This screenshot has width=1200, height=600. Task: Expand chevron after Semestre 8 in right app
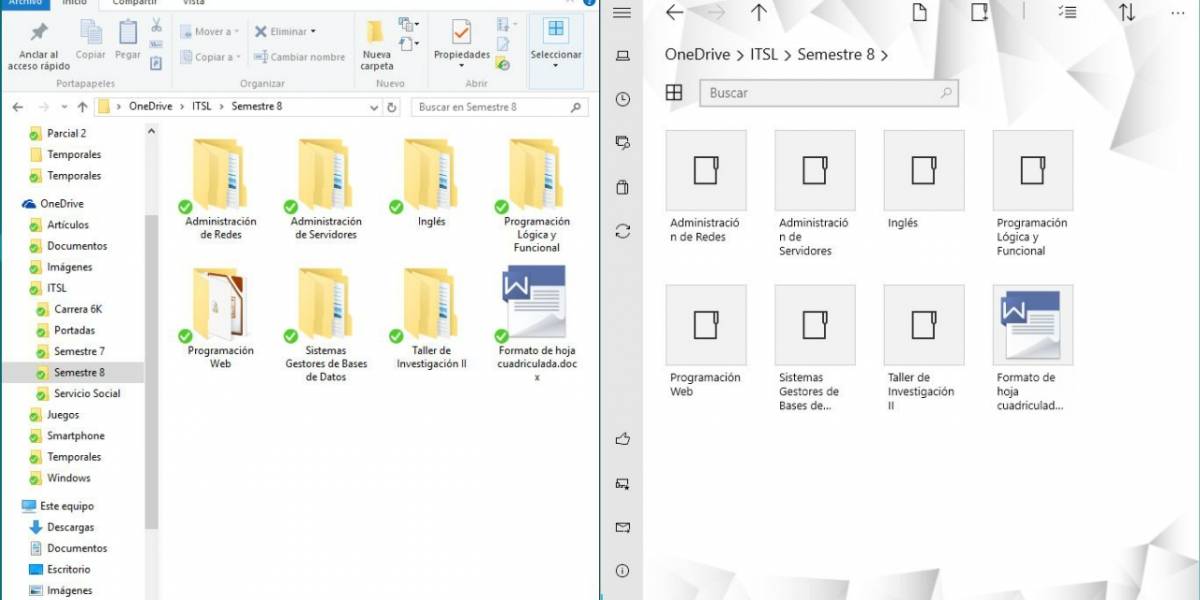coord(885,55)
